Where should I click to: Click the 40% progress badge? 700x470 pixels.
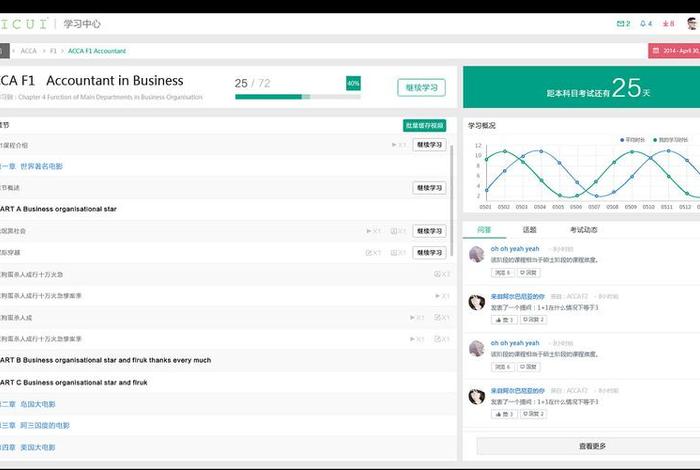[x=353, y=83]
